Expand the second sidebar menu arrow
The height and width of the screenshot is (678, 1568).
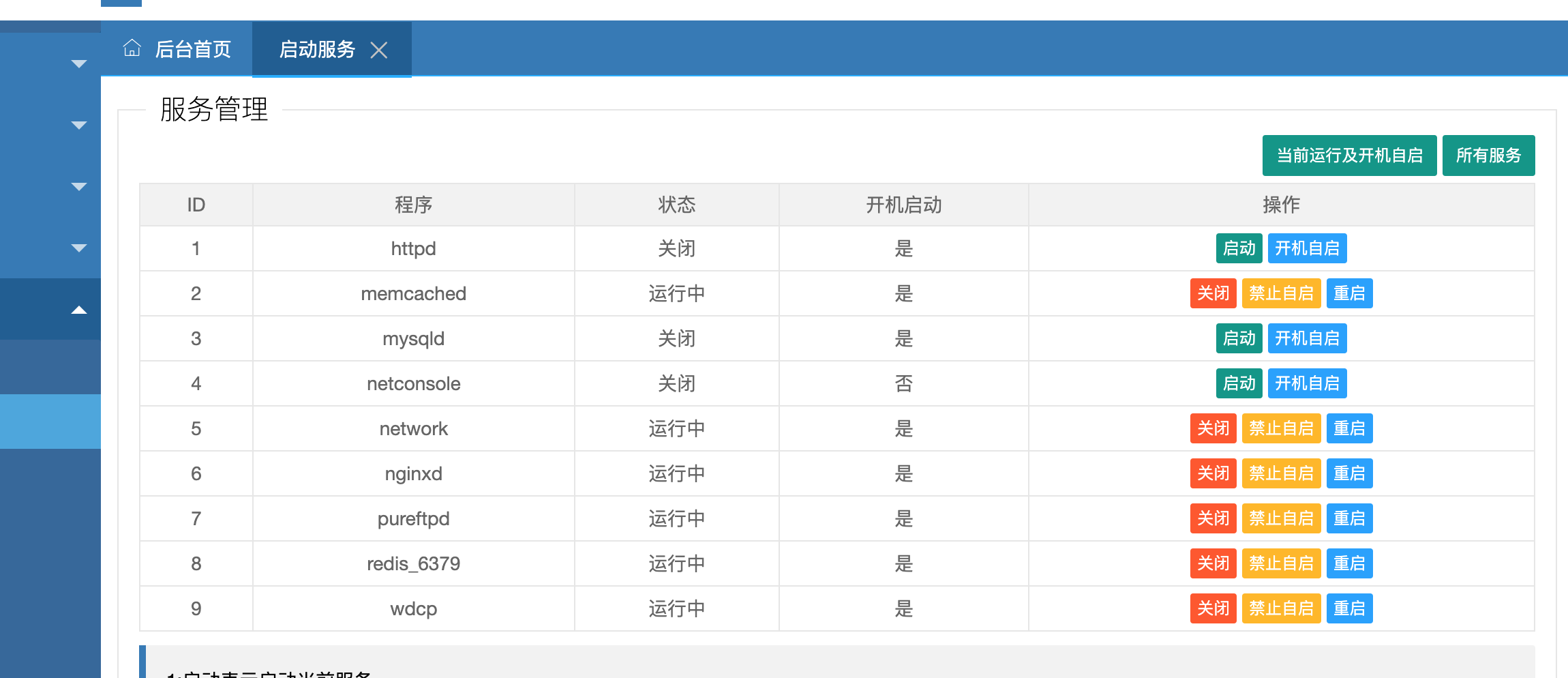click(x=79, y=126)
